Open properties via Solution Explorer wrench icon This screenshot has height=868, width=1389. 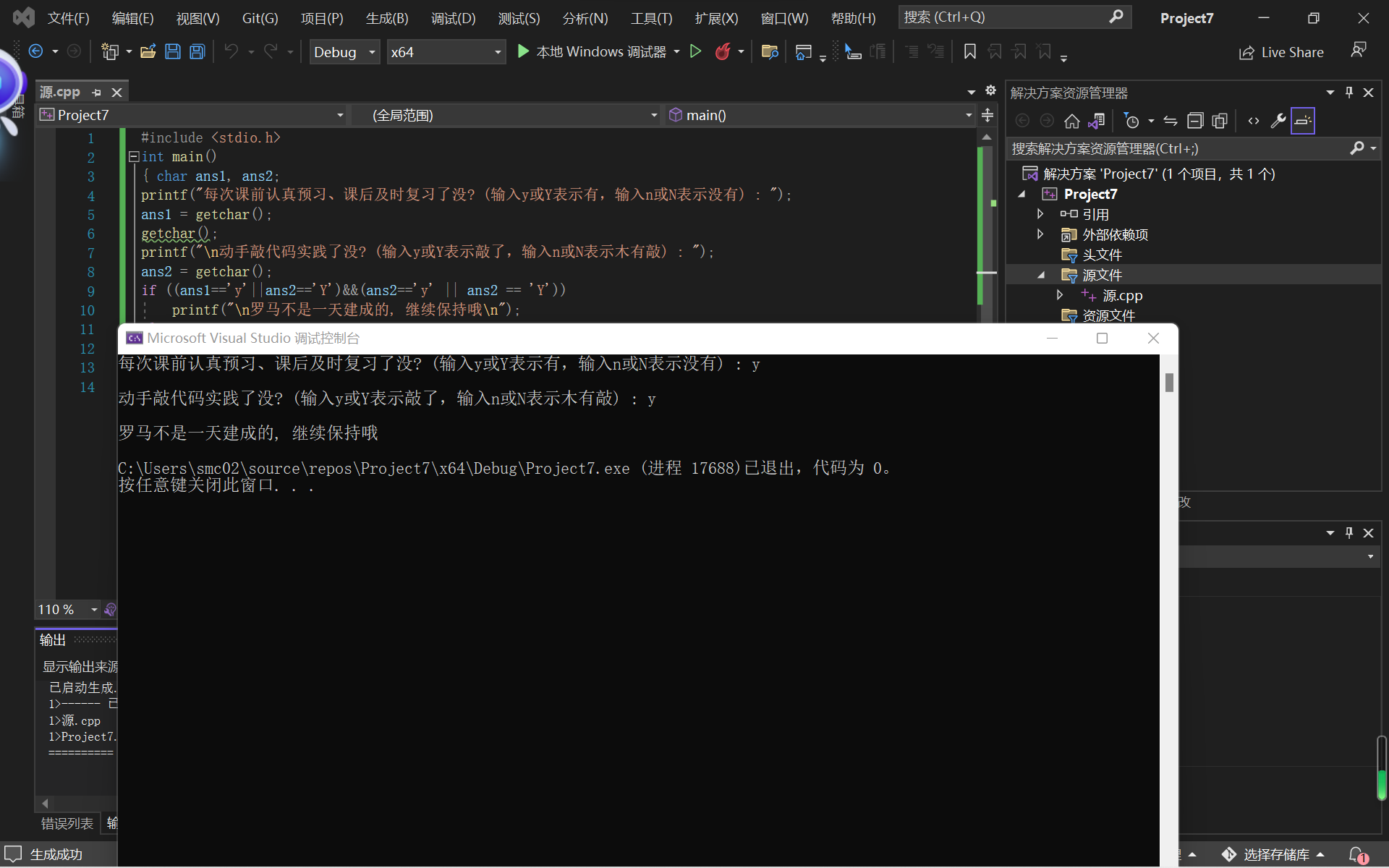1278,121
